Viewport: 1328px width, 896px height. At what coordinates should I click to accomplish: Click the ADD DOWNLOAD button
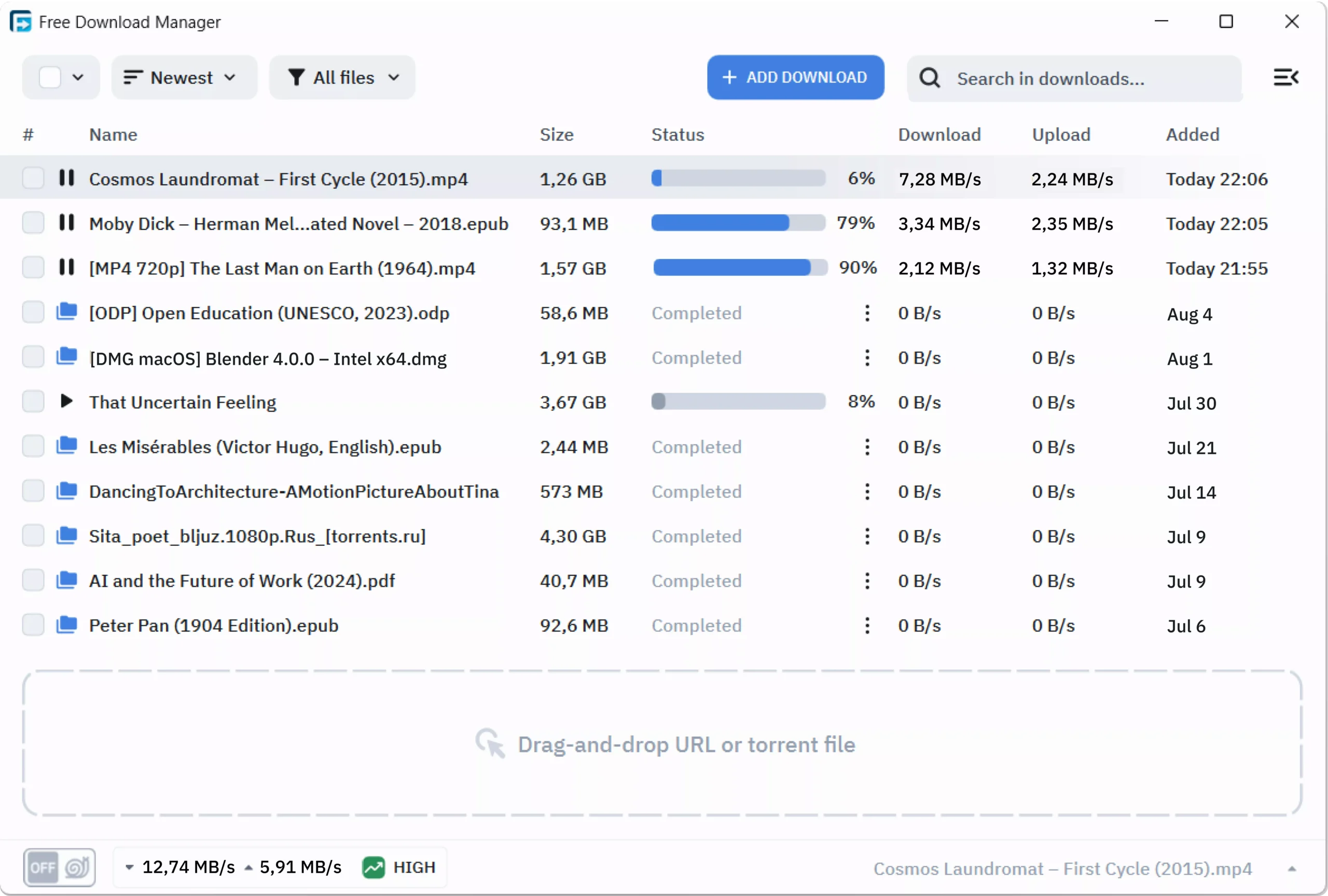click(795, 77)
